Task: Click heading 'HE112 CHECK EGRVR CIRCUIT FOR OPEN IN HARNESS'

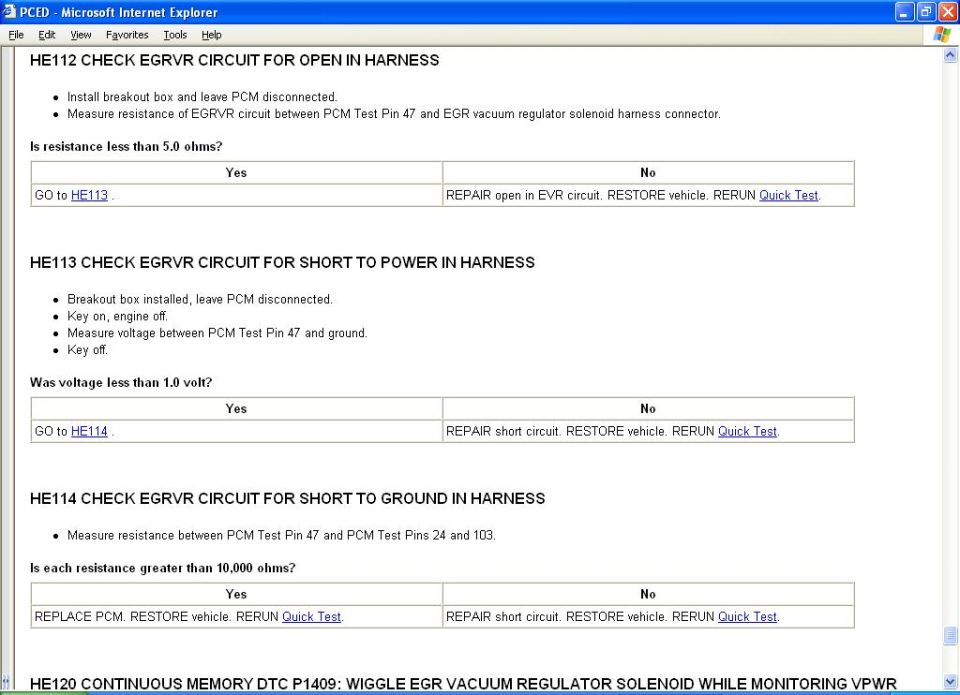Action: point(234,60)
